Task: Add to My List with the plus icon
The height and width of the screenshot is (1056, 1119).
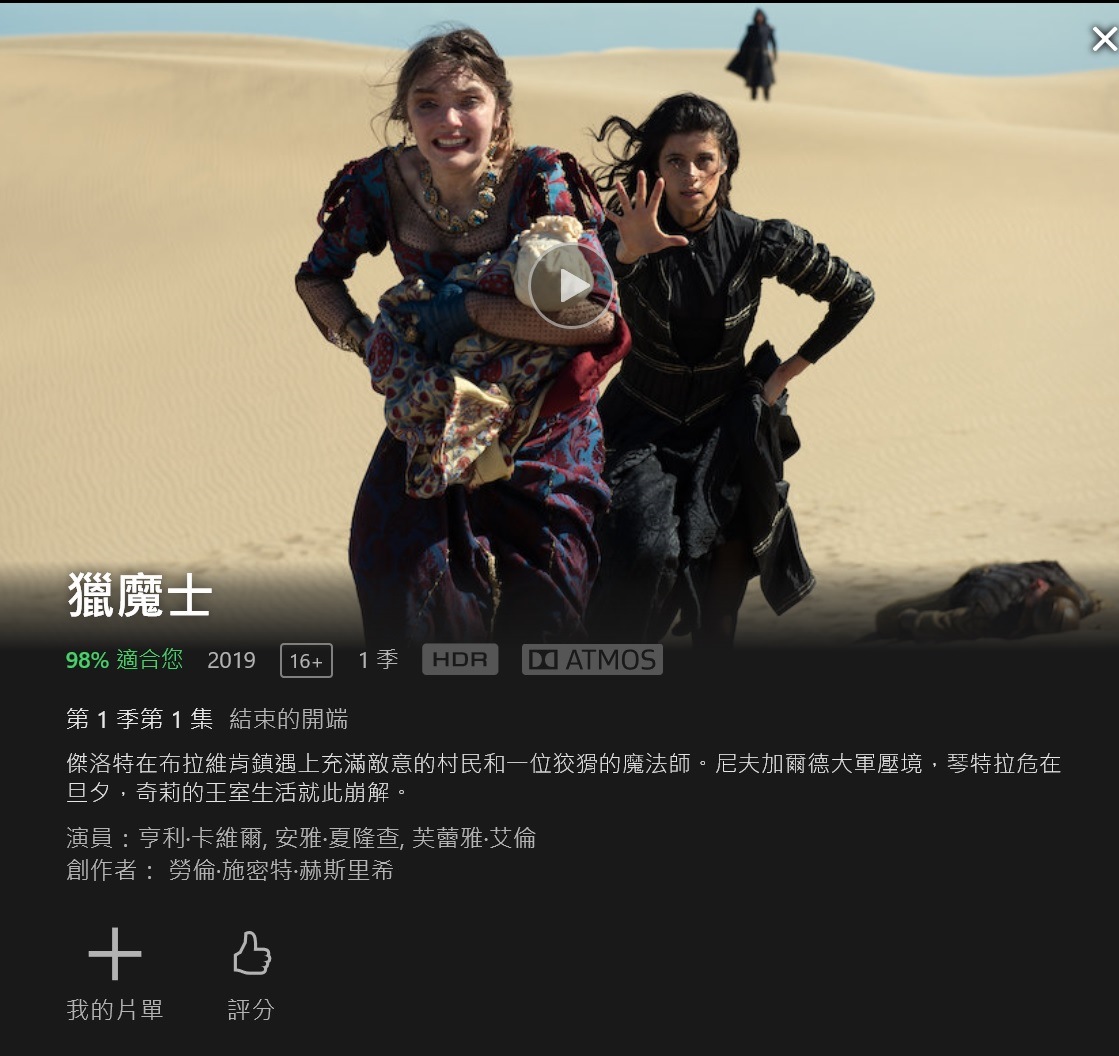Action: pyautogui.click(x=115, y=954)
